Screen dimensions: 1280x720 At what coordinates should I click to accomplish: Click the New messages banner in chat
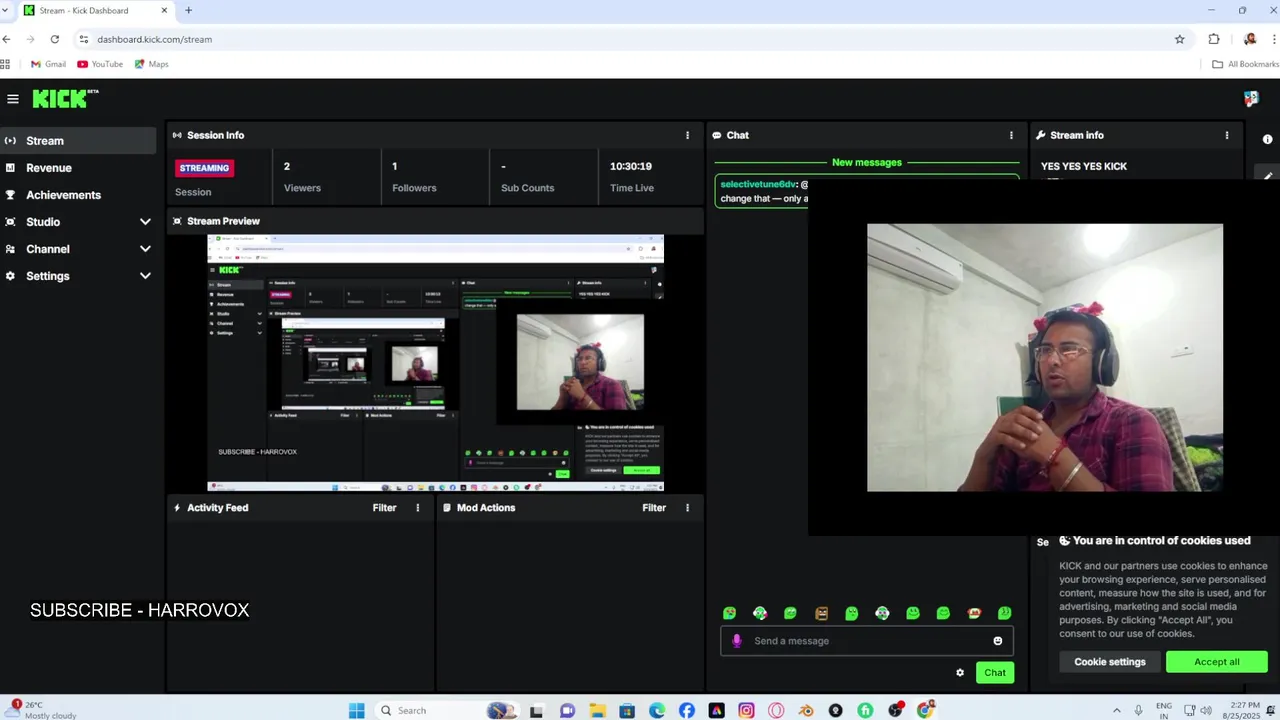tap(867, 162)
